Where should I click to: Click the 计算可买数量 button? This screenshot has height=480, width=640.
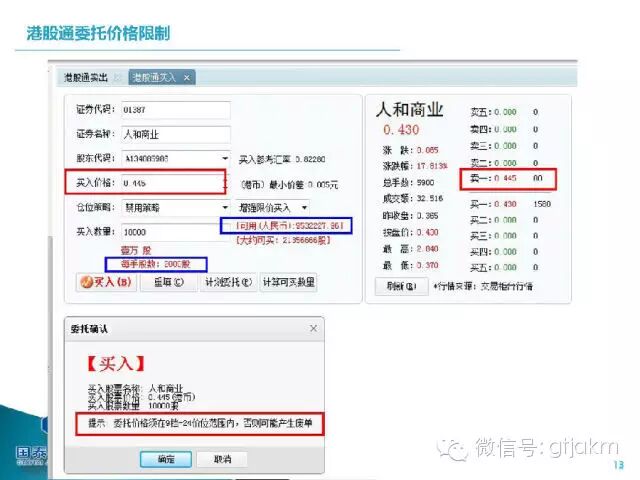[288, 282]
